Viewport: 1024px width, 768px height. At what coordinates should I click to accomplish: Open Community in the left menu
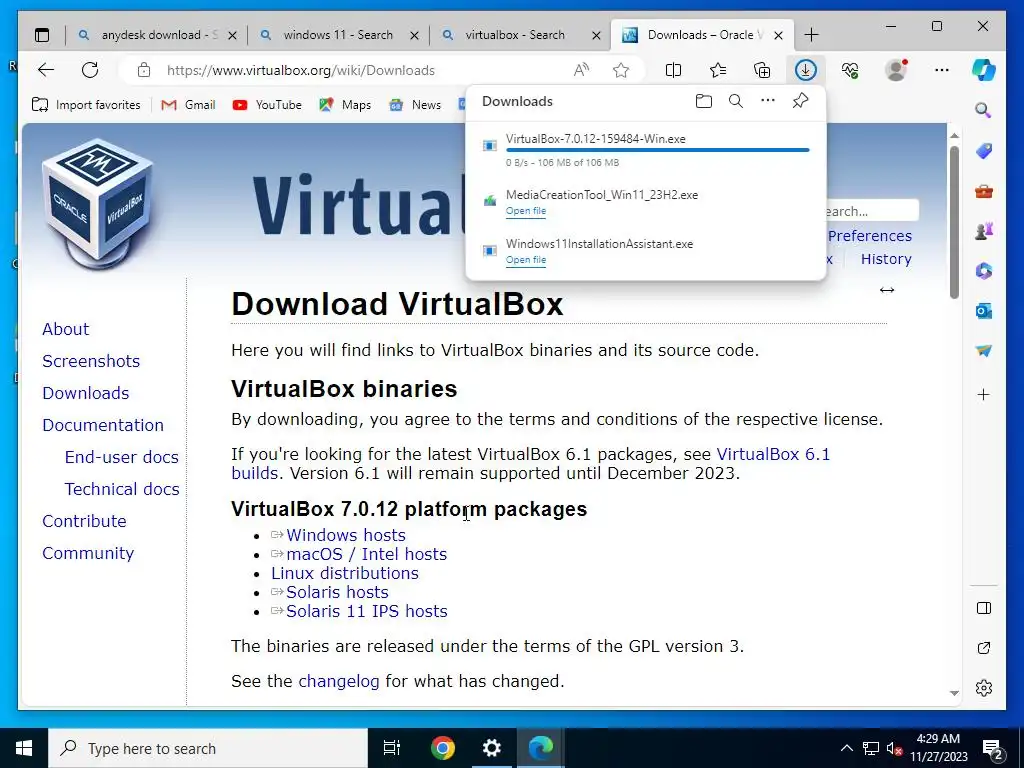[x=88, y=553]
